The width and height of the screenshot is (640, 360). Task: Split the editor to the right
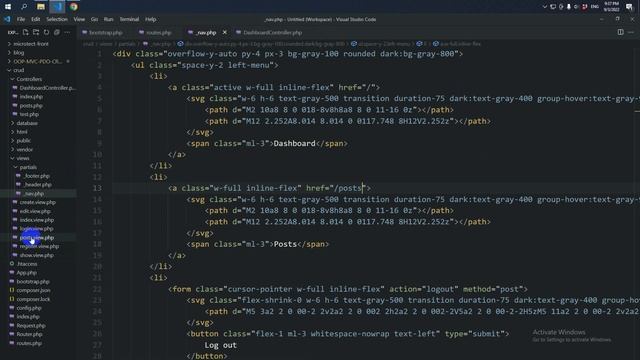pos(620,32)
